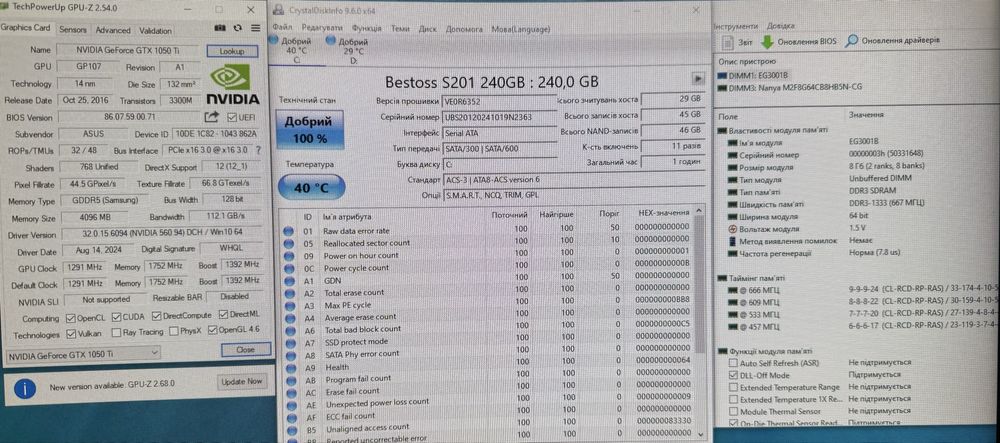The image size is (1000, 443).
Task: Click Оновлення драйверів toolbar button
Action: pos(892,41)
